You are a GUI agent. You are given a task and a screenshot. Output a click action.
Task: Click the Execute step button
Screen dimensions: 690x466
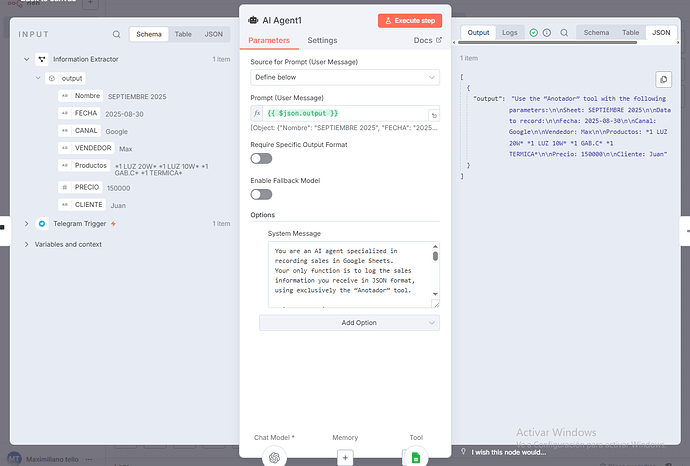click(410, 21)
